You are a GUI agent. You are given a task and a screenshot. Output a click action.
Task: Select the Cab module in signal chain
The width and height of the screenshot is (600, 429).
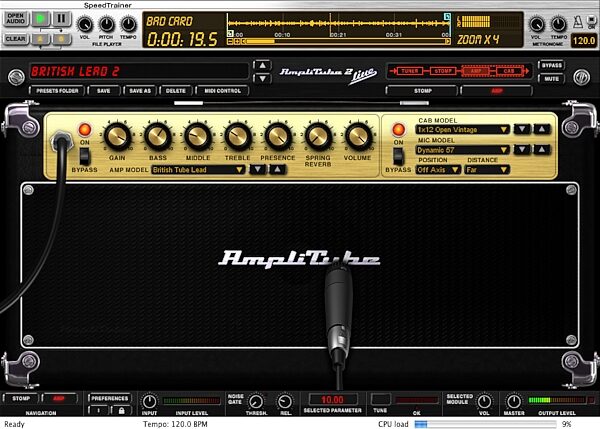pyautogui.click(x=509, y=71)
